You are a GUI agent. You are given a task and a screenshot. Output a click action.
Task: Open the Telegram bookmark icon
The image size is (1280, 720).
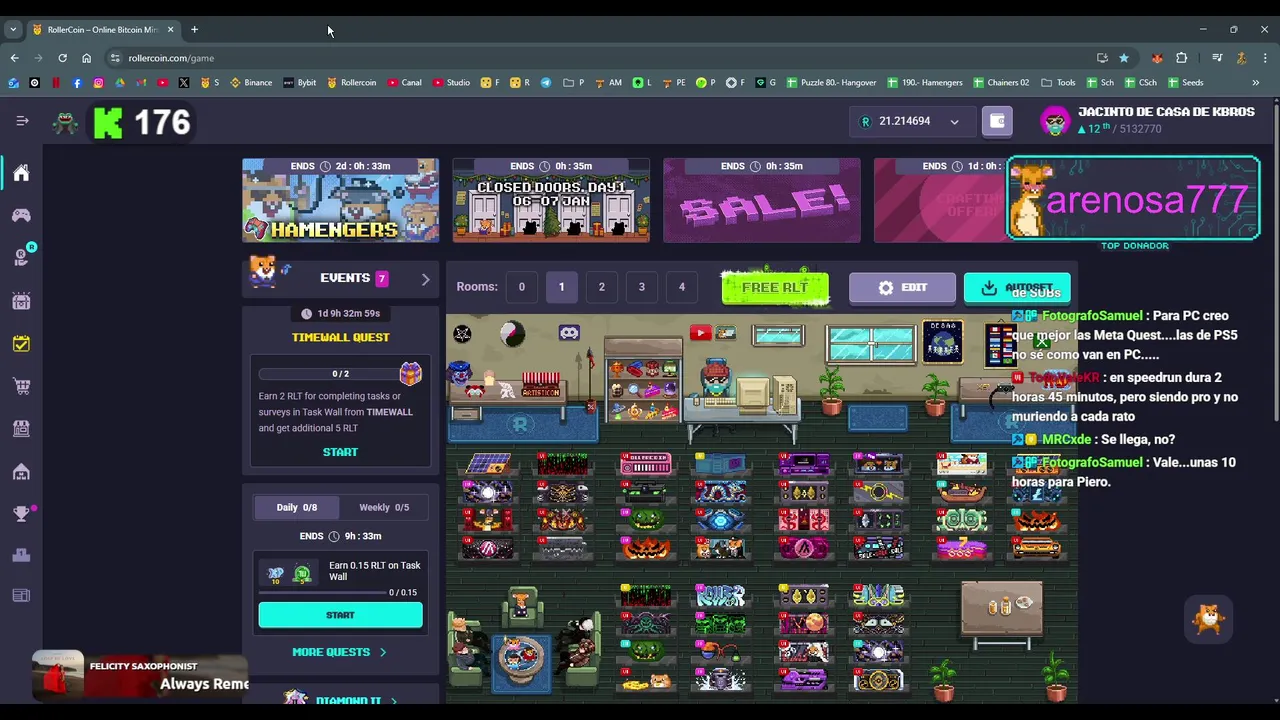546,83
